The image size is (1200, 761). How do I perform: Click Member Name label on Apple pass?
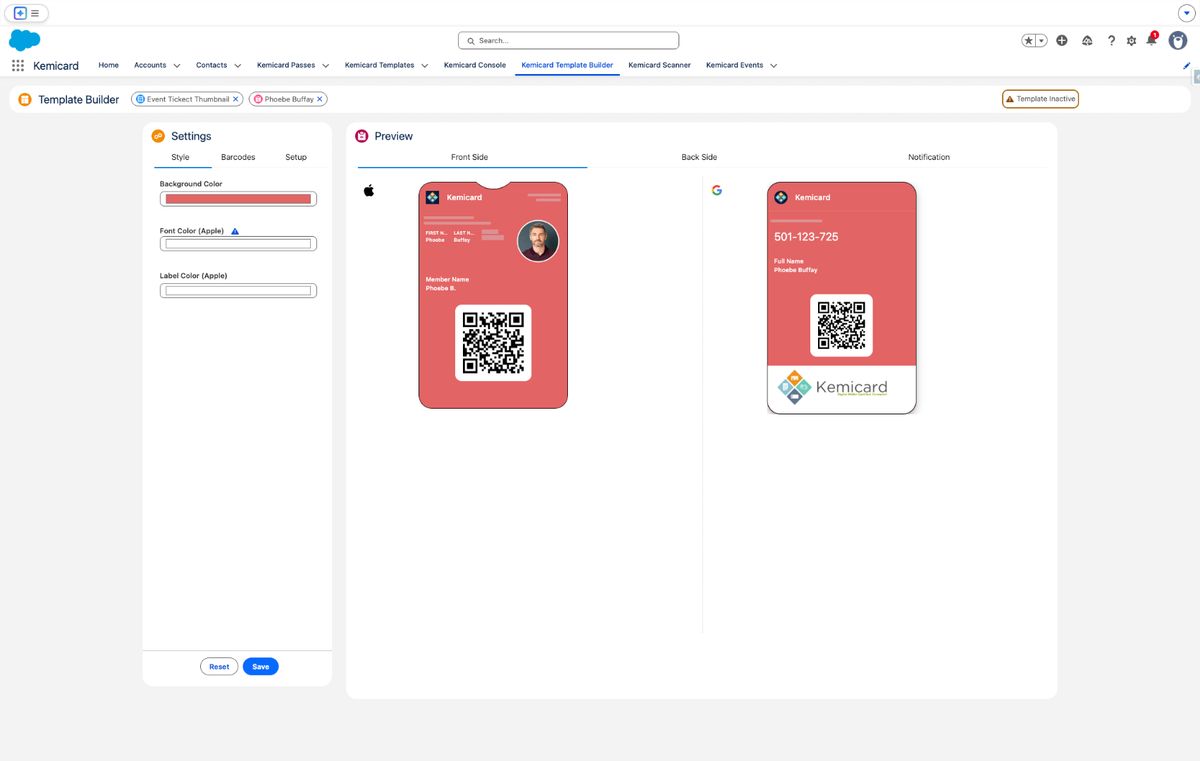point(447,280)
